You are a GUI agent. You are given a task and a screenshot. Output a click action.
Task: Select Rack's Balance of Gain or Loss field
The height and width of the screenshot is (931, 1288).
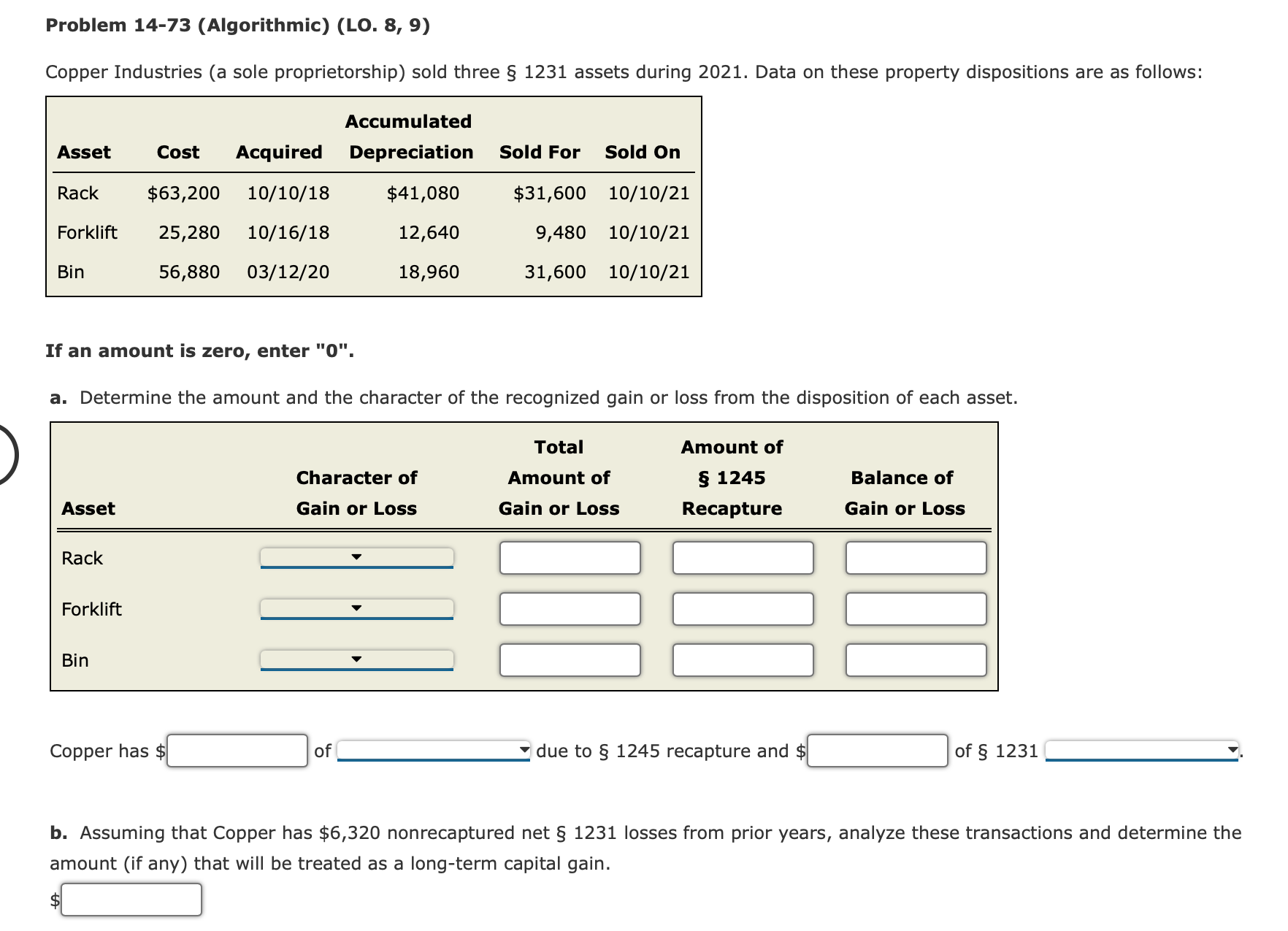click(x=916, y=558)
